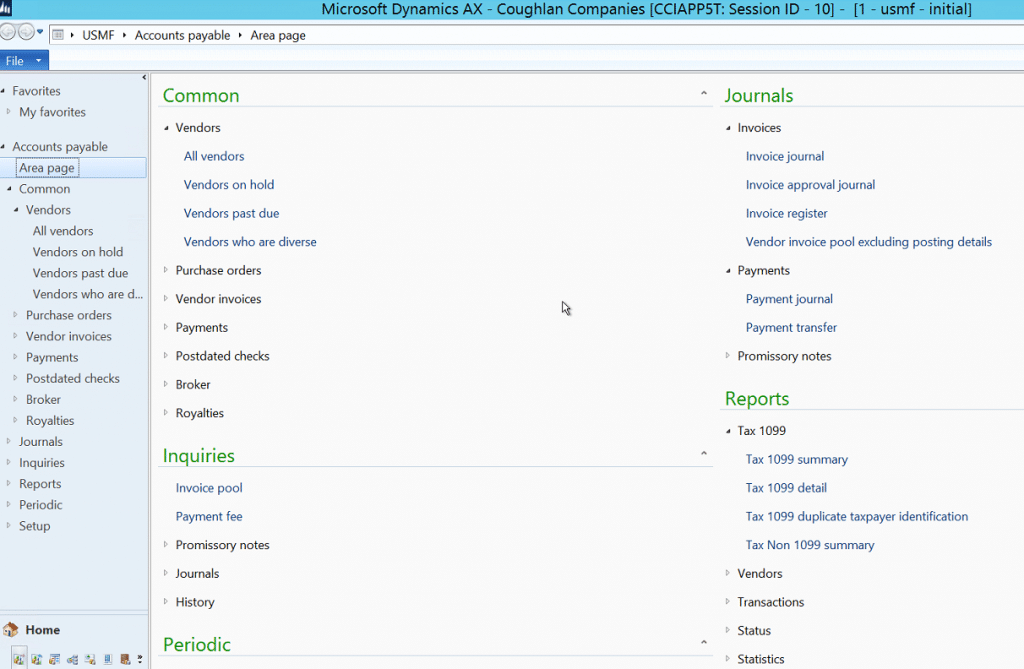This screenshot has height=669, width=1024.
Task: Collapse the navigation pane with the arrow
Action: tap(144, 77)
